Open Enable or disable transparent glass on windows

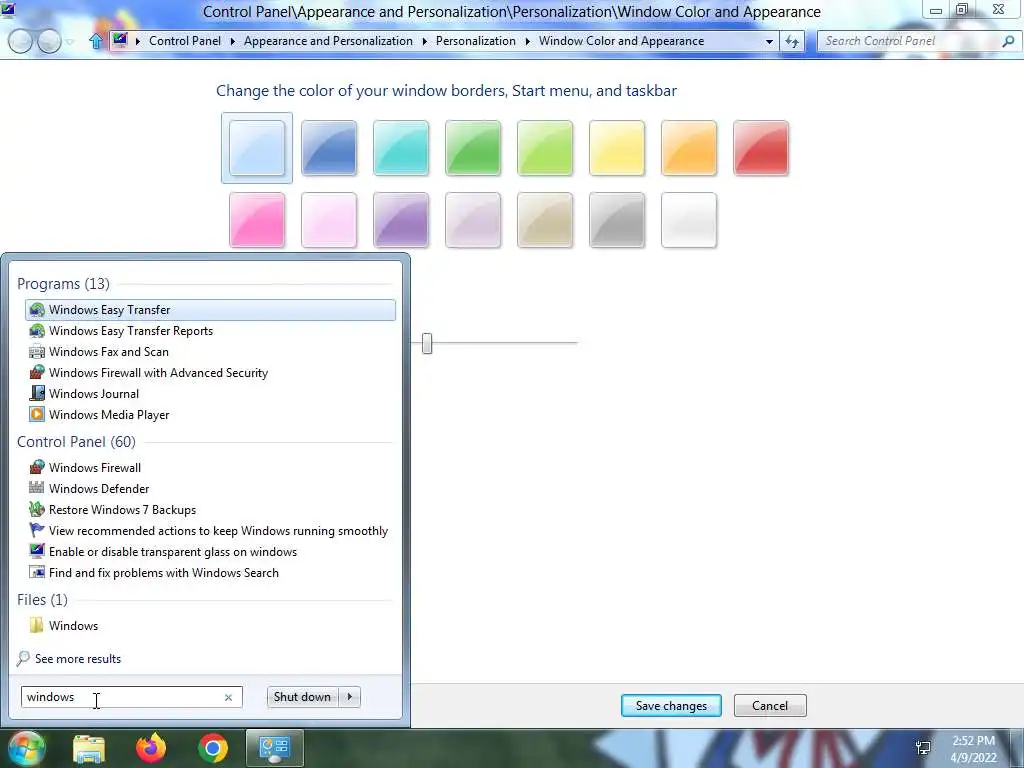pos(210,551)
